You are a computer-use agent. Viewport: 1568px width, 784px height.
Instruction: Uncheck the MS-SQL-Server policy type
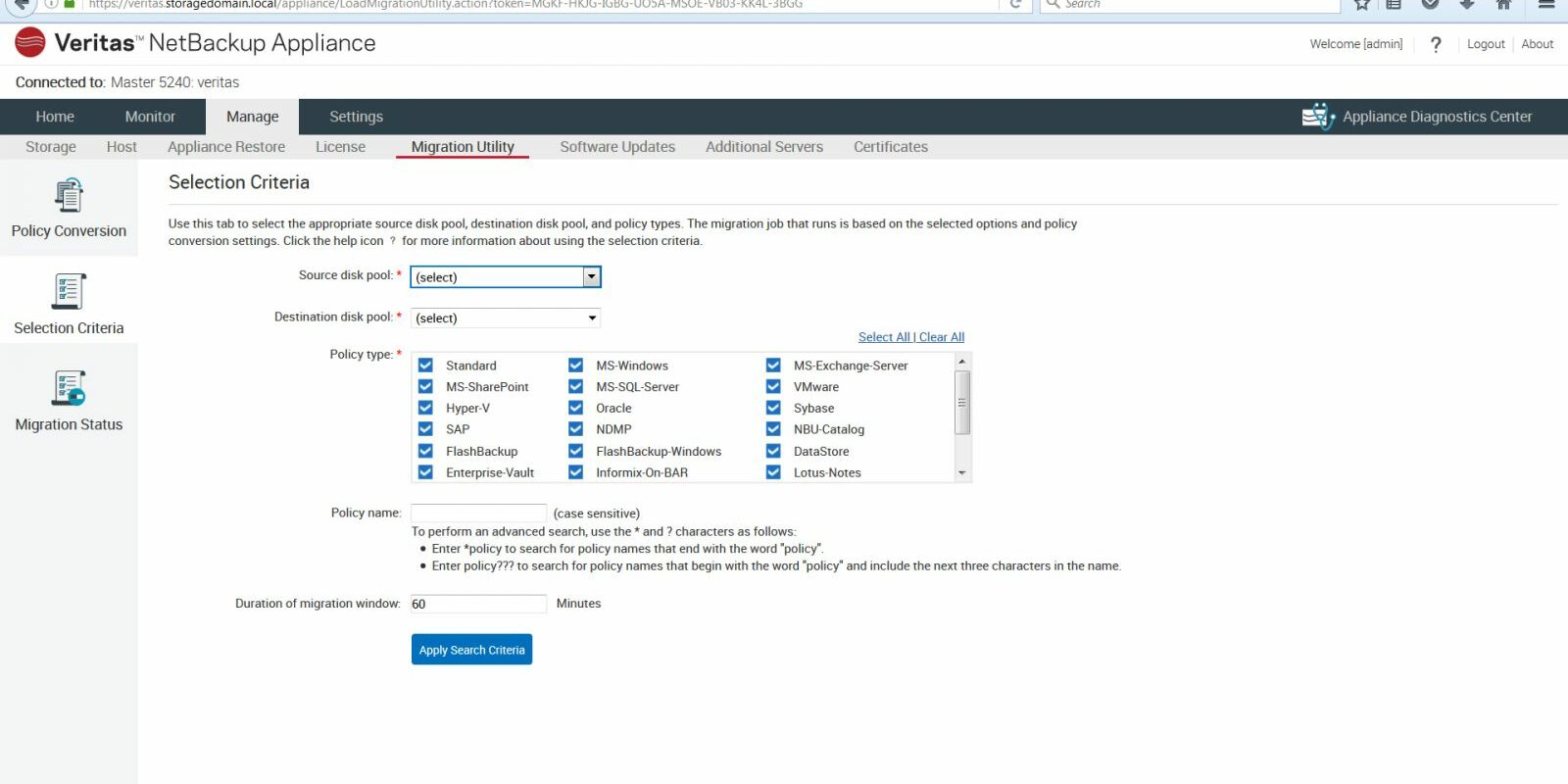tap(576, 386)
